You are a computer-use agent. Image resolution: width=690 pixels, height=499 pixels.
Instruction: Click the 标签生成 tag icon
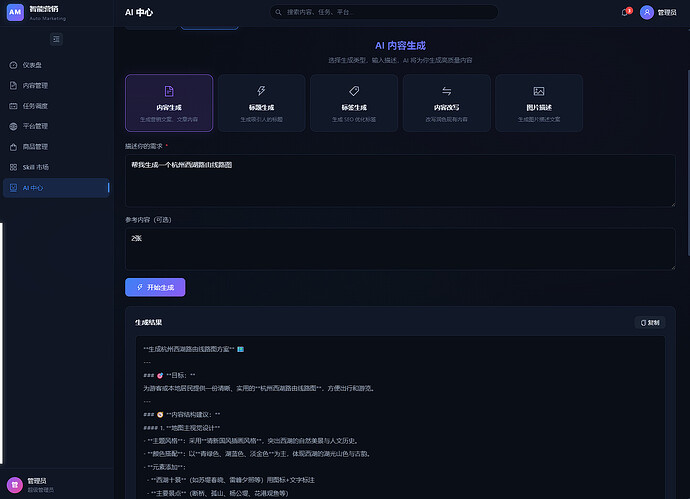[x=354, y=91]
